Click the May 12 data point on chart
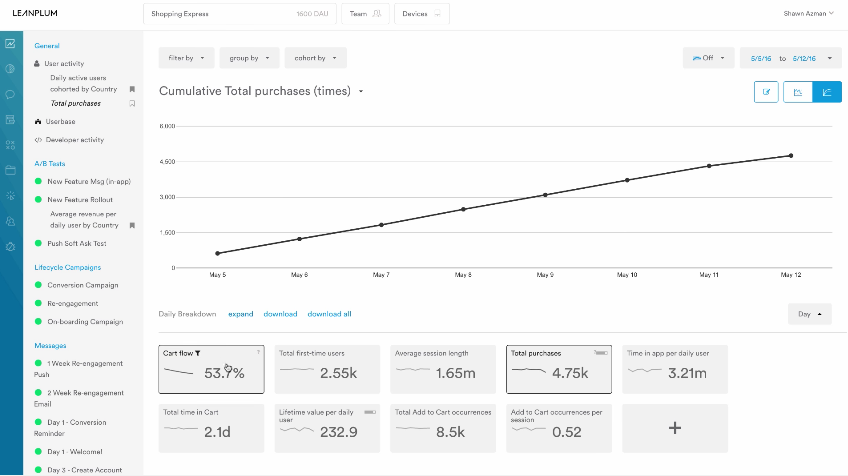848x476 pixels. [791, 156]
